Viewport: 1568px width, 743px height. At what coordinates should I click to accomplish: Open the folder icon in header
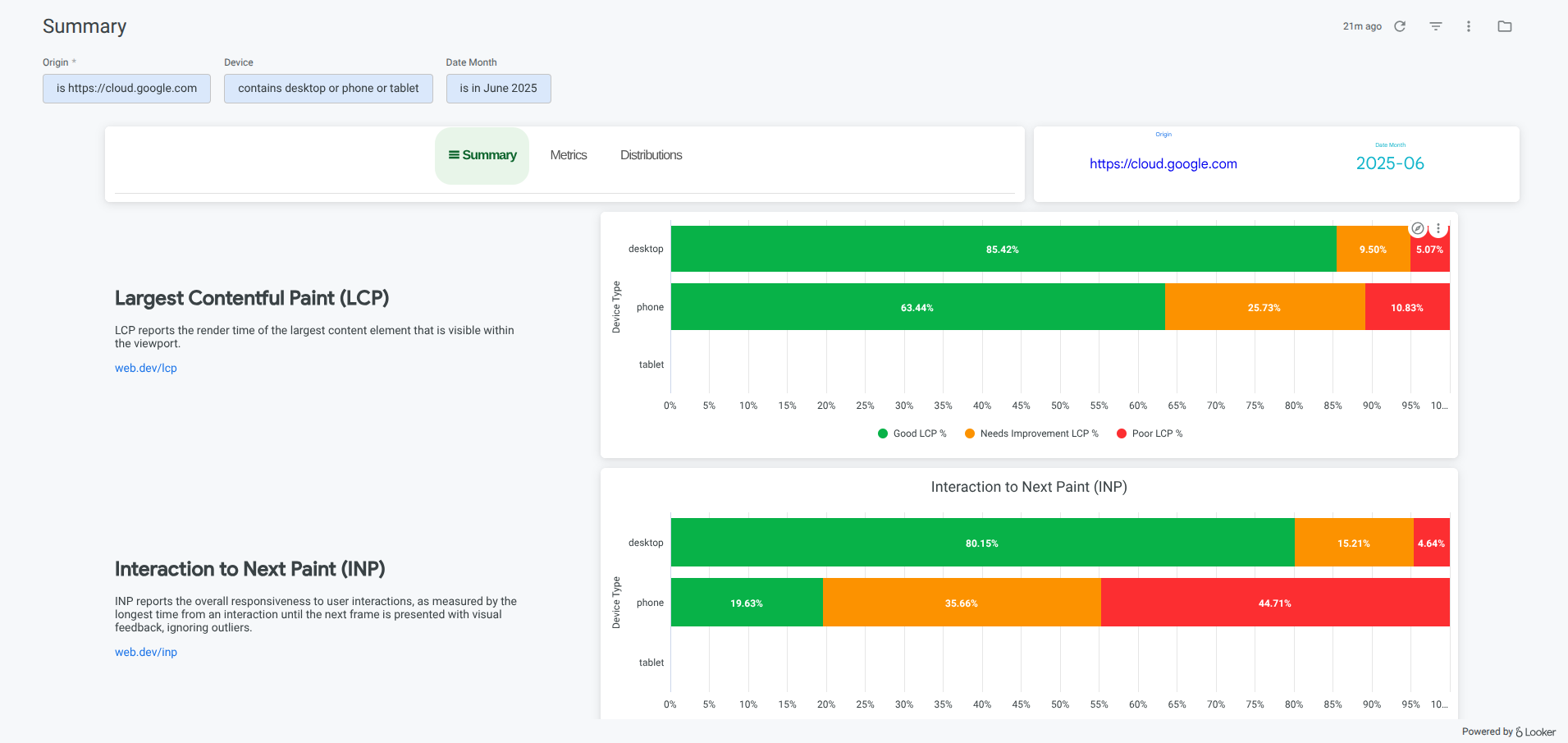coord(1505,26)
